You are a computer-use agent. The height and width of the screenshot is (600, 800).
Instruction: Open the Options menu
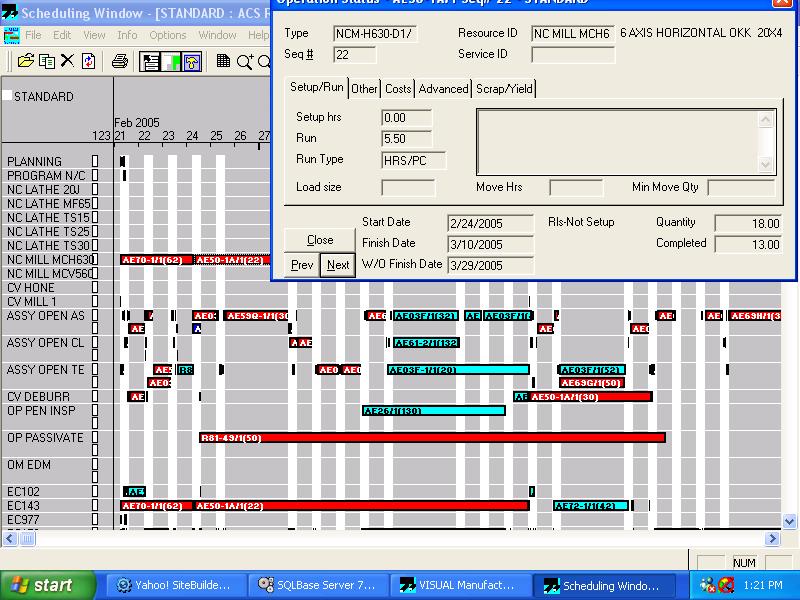click(168, 35)
